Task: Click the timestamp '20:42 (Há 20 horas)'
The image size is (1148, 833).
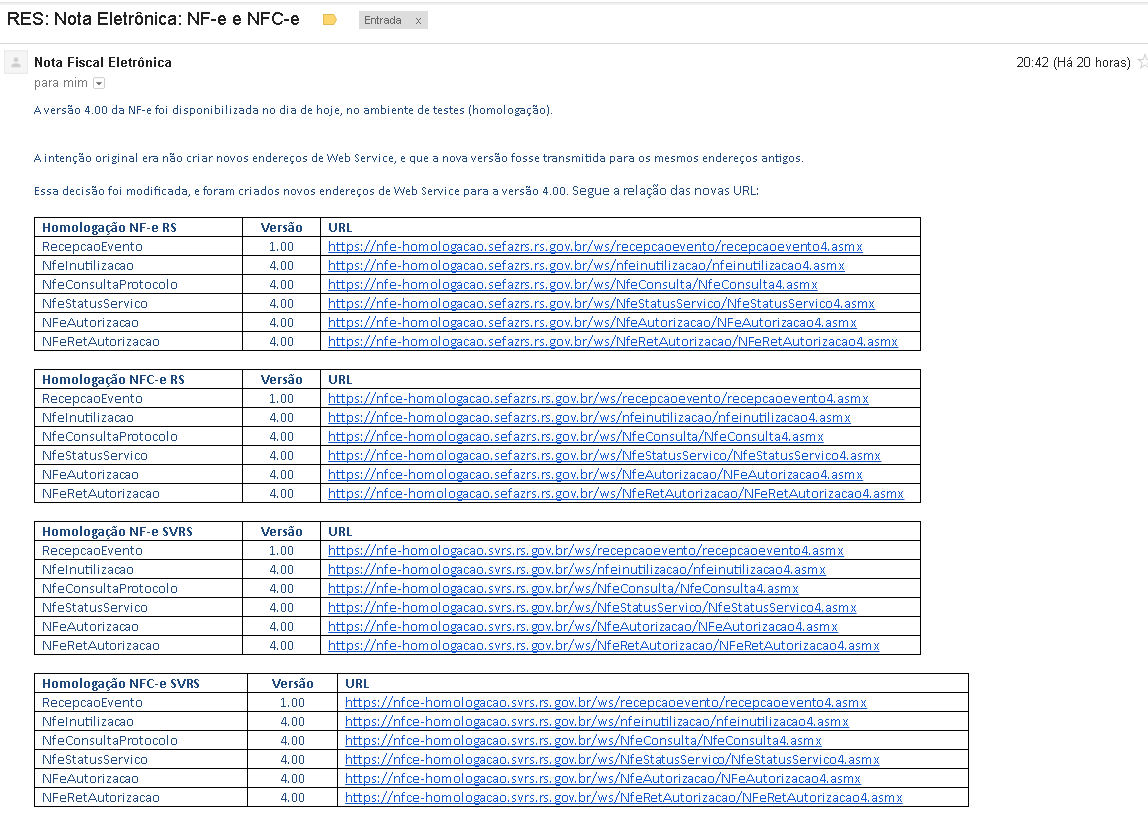Action: pos(1073,63)
